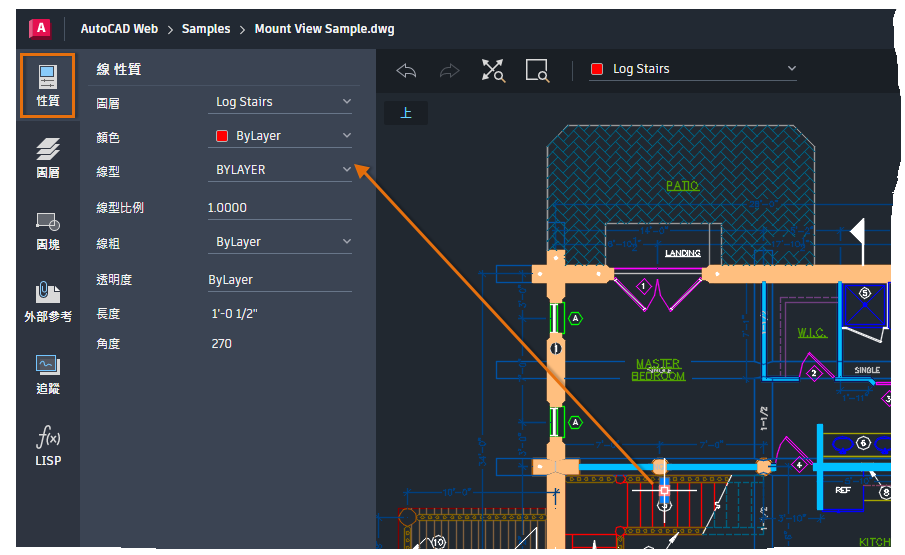Click the W.I.C. label in drawing
Viewport: 905px width, 555px height.
click(811, 333)
